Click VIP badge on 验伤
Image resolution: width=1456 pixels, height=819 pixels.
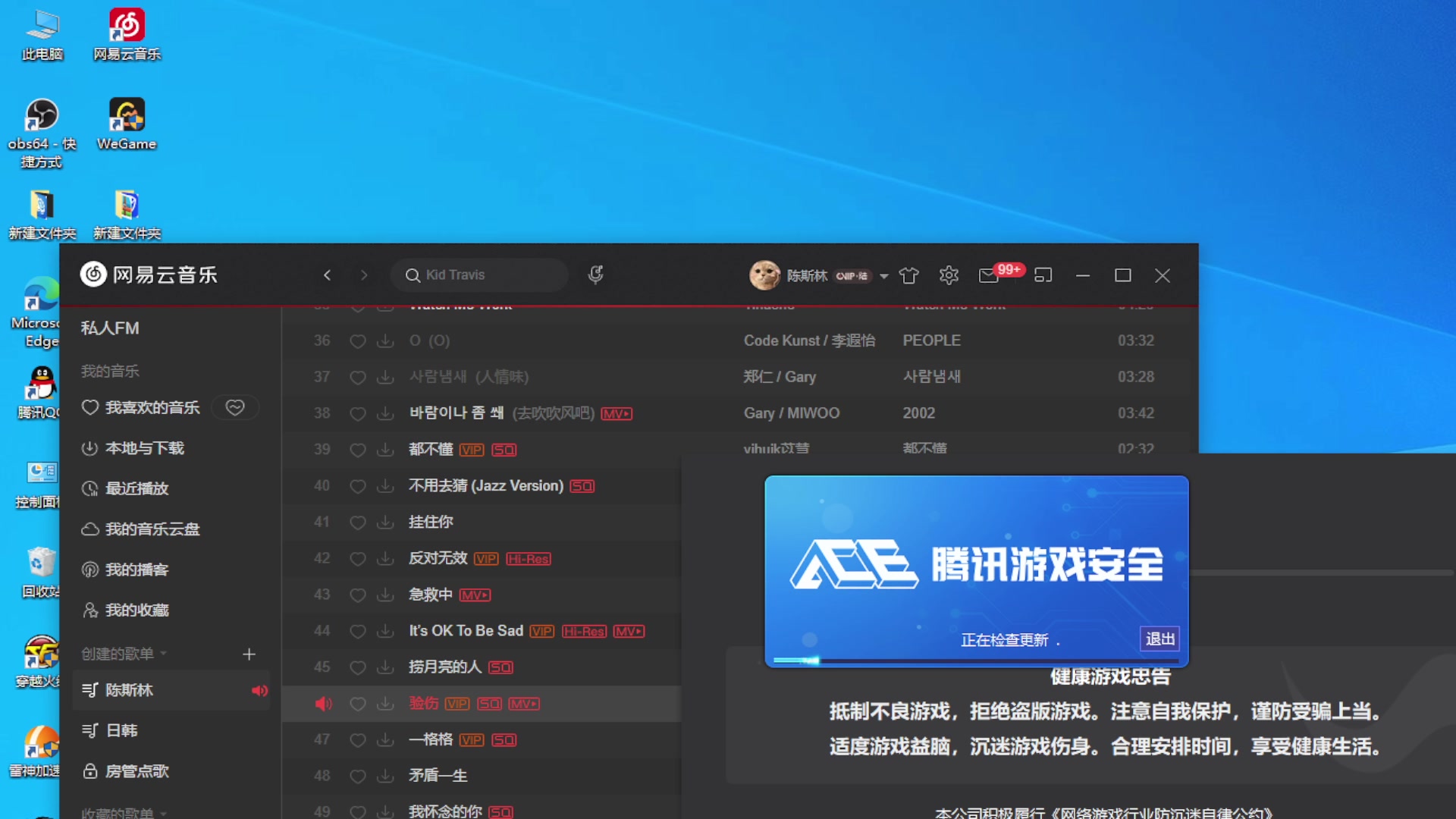pos(457,704)
